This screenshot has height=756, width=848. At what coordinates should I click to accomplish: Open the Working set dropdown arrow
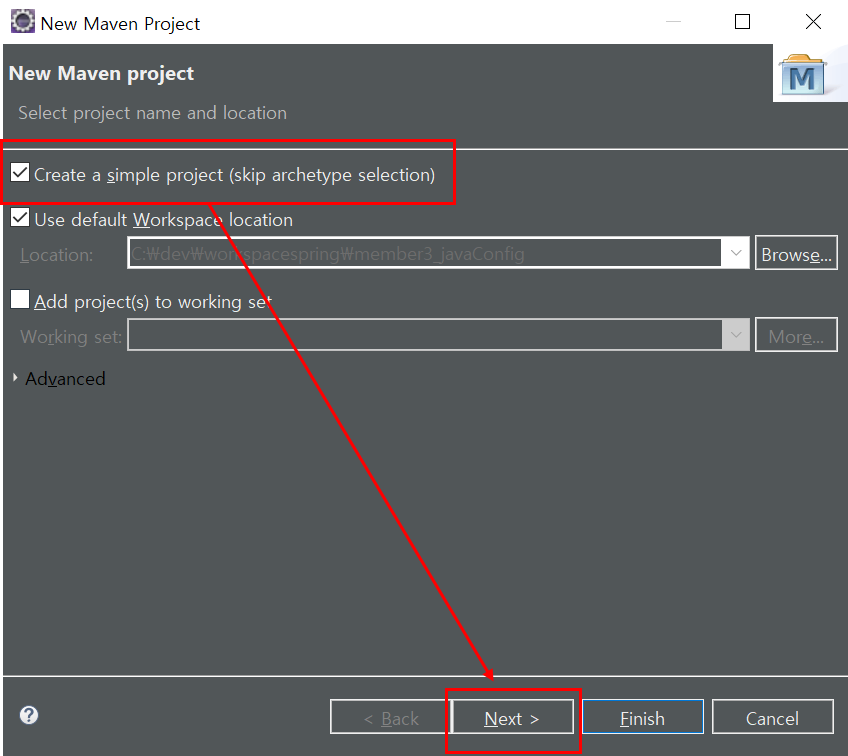pos(736,335)
